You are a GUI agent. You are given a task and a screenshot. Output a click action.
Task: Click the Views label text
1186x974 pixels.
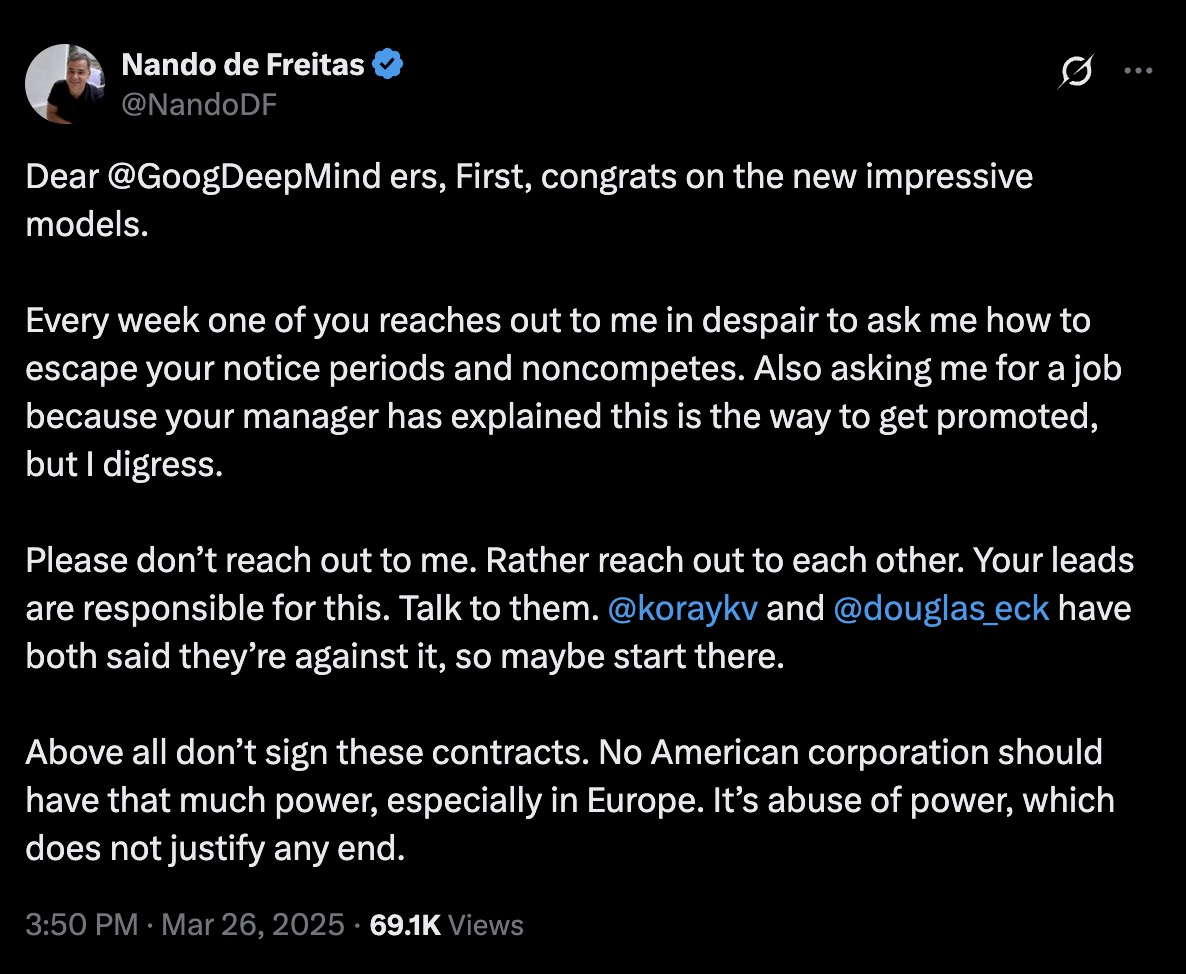(x=485, y=925)
